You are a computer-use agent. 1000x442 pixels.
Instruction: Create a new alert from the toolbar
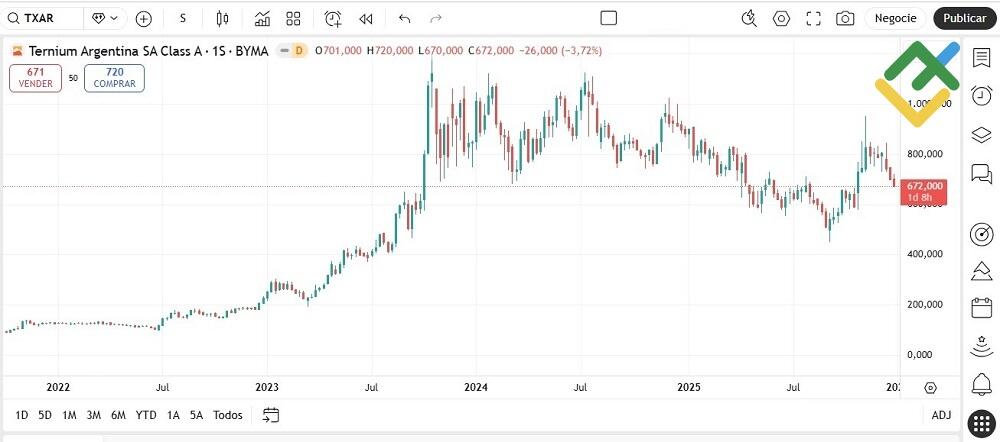[333, 18]
